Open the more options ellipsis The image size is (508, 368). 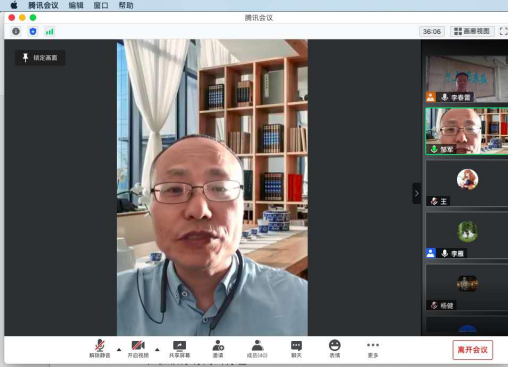[373, 349]
